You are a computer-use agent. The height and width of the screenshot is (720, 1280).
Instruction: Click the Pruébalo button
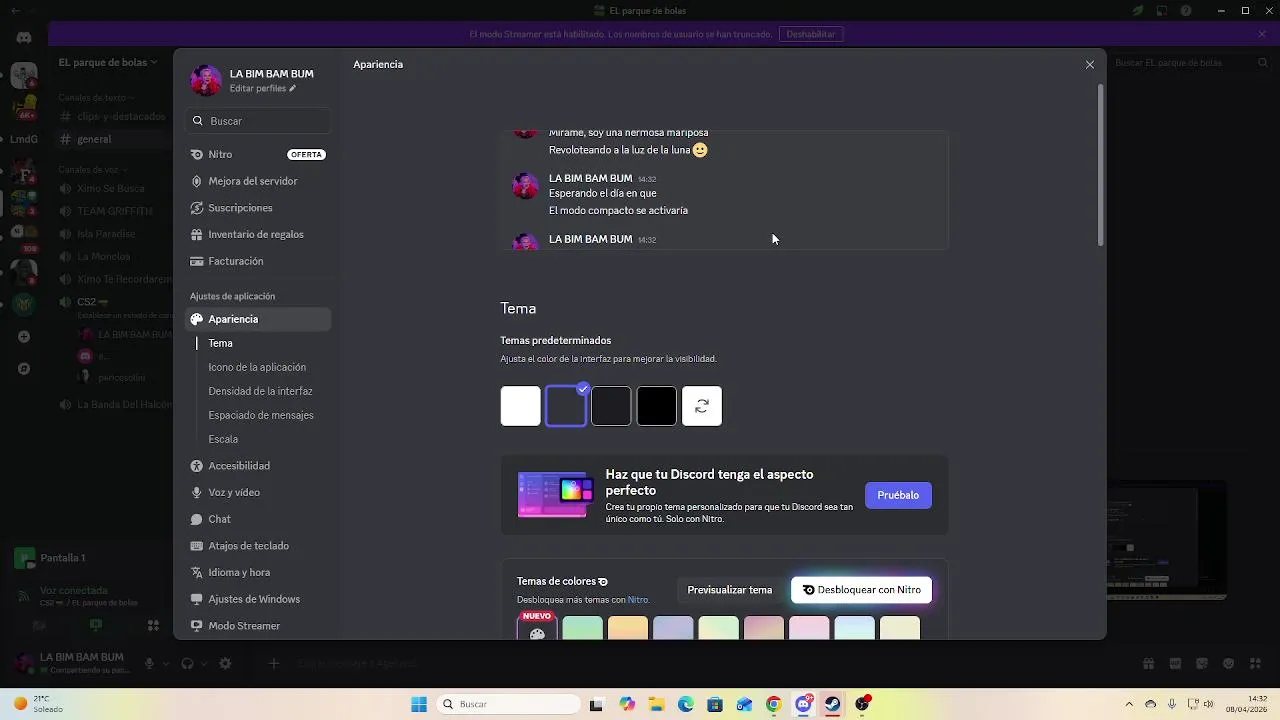[898, 495]
